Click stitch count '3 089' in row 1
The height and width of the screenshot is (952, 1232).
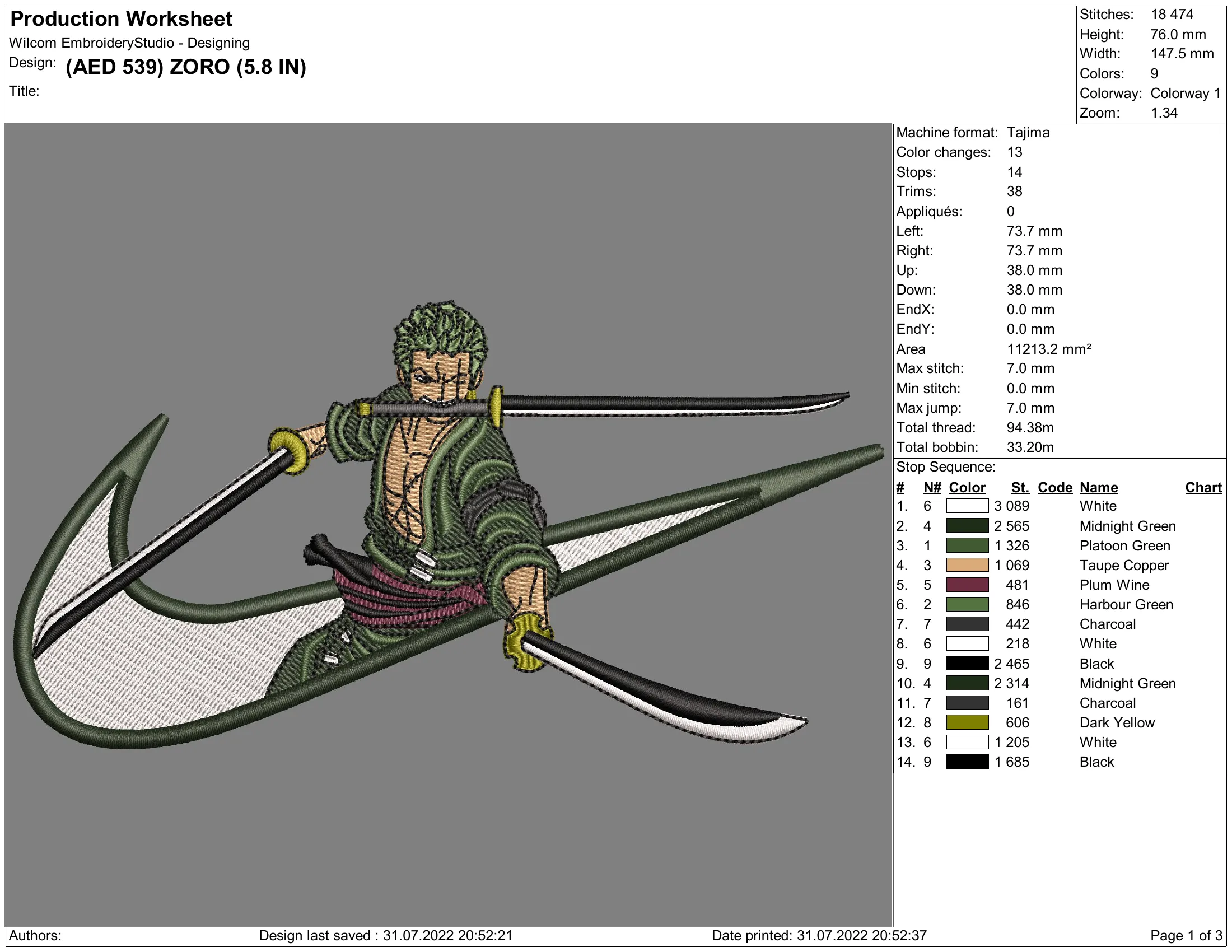coord(1011,506)
